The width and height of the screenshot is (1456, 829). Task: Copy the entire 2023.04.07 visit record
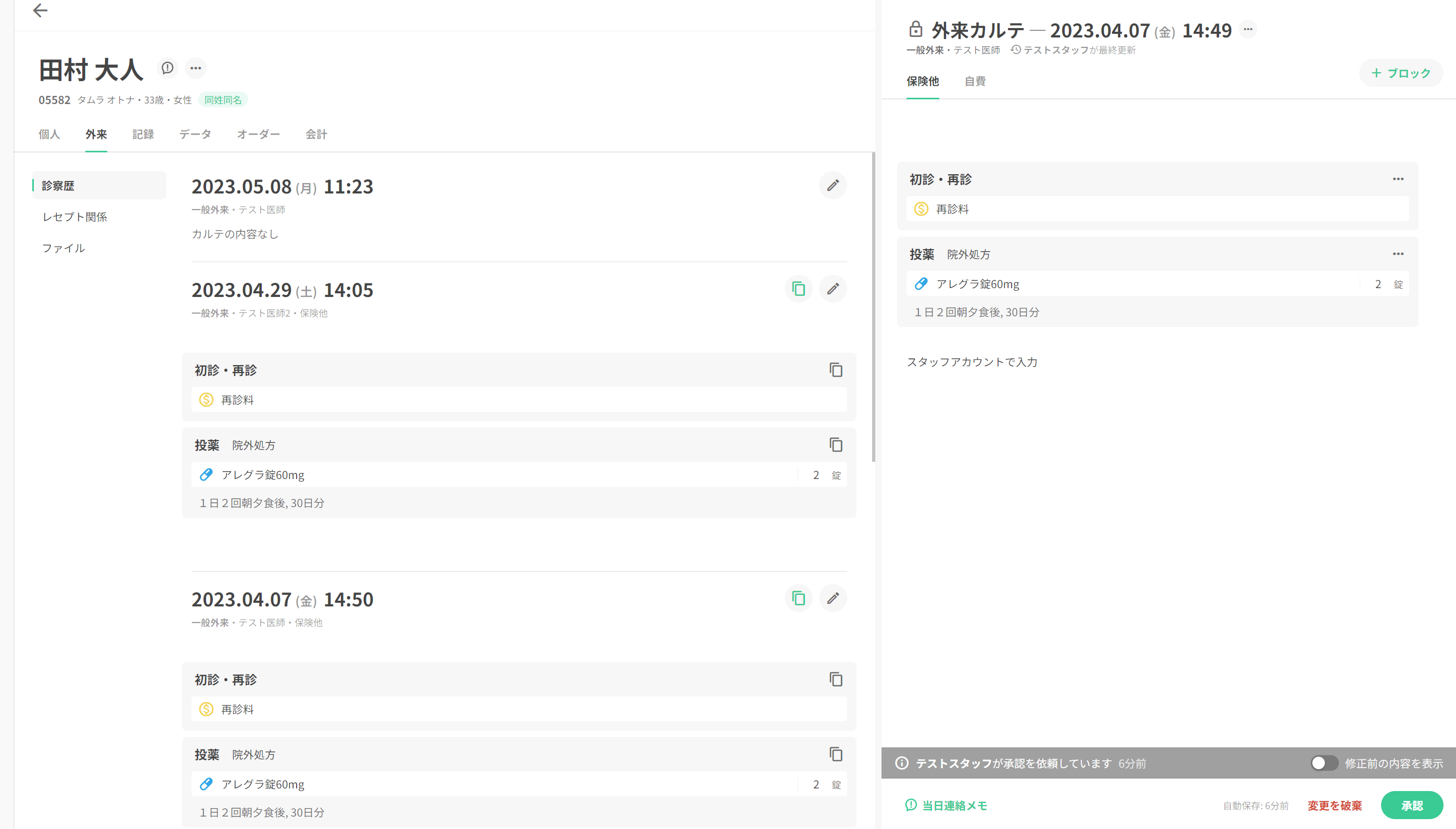pyautogui.click(x=798, y=599)
